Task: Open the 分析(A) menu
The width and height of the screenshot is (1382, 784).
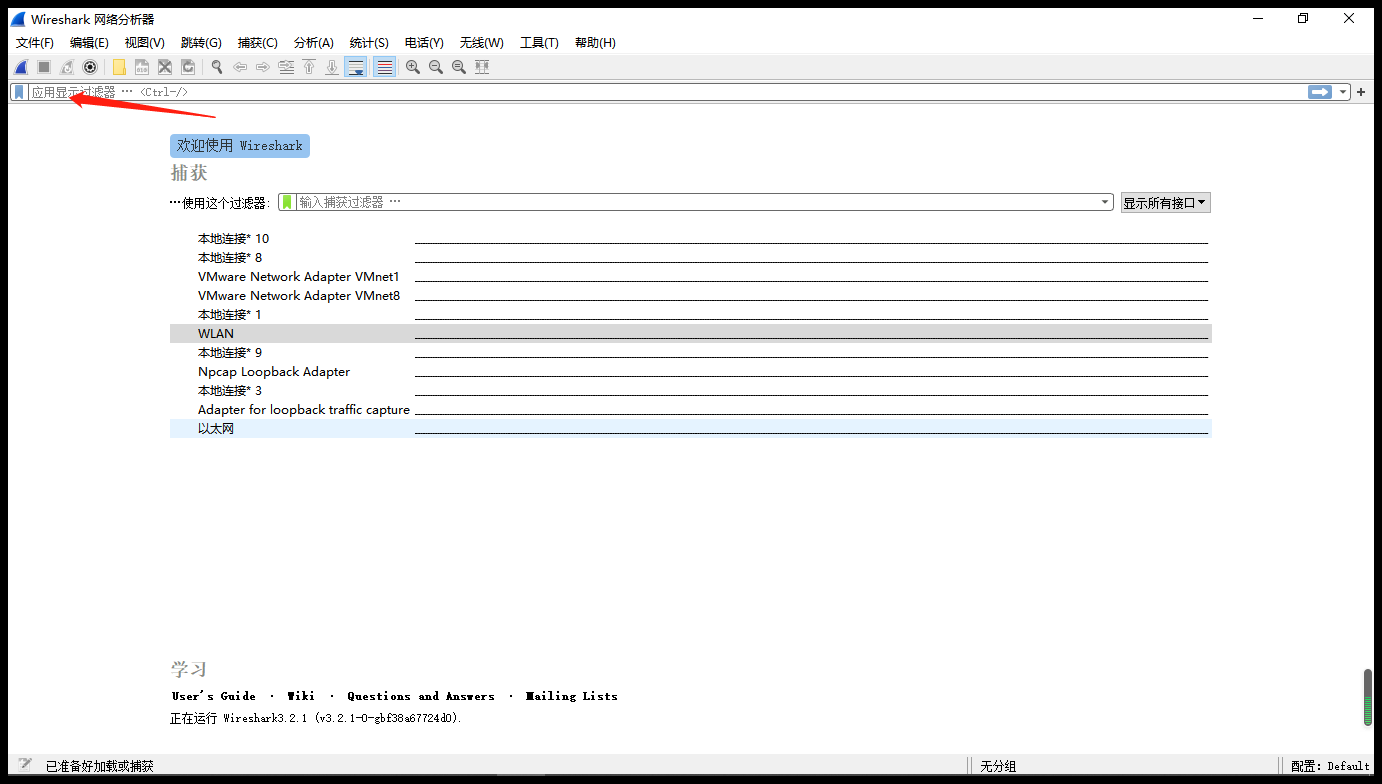Action: click(313, 43)
